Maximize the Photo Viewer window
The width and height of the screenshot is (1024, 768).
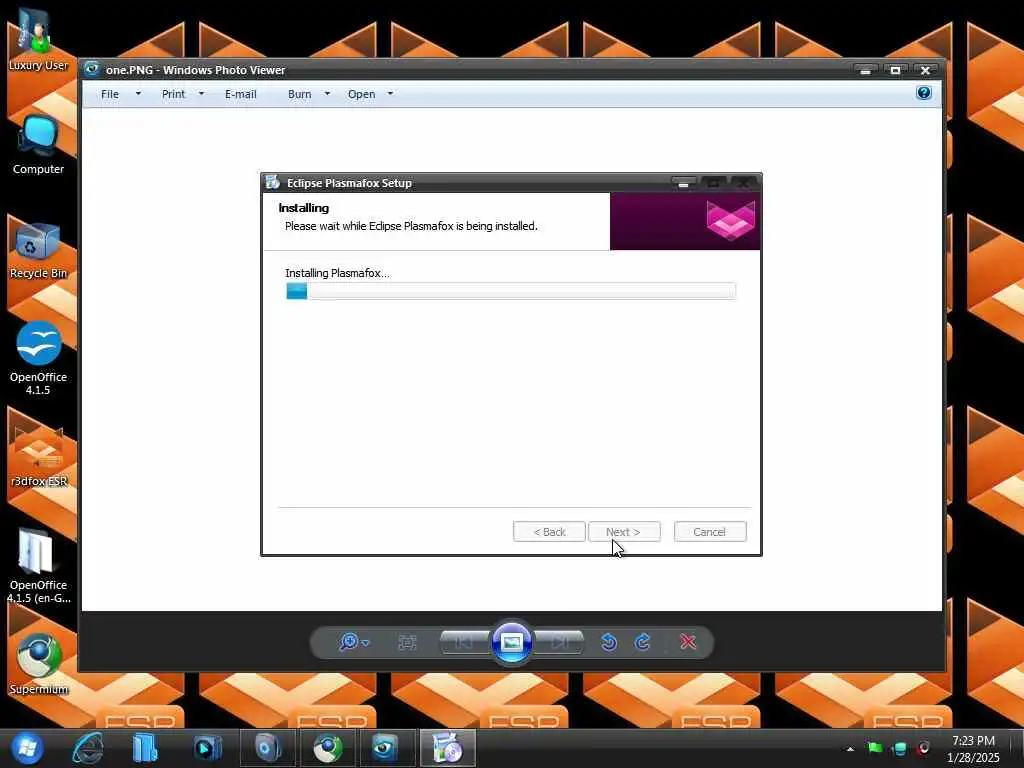click(895, 70)
